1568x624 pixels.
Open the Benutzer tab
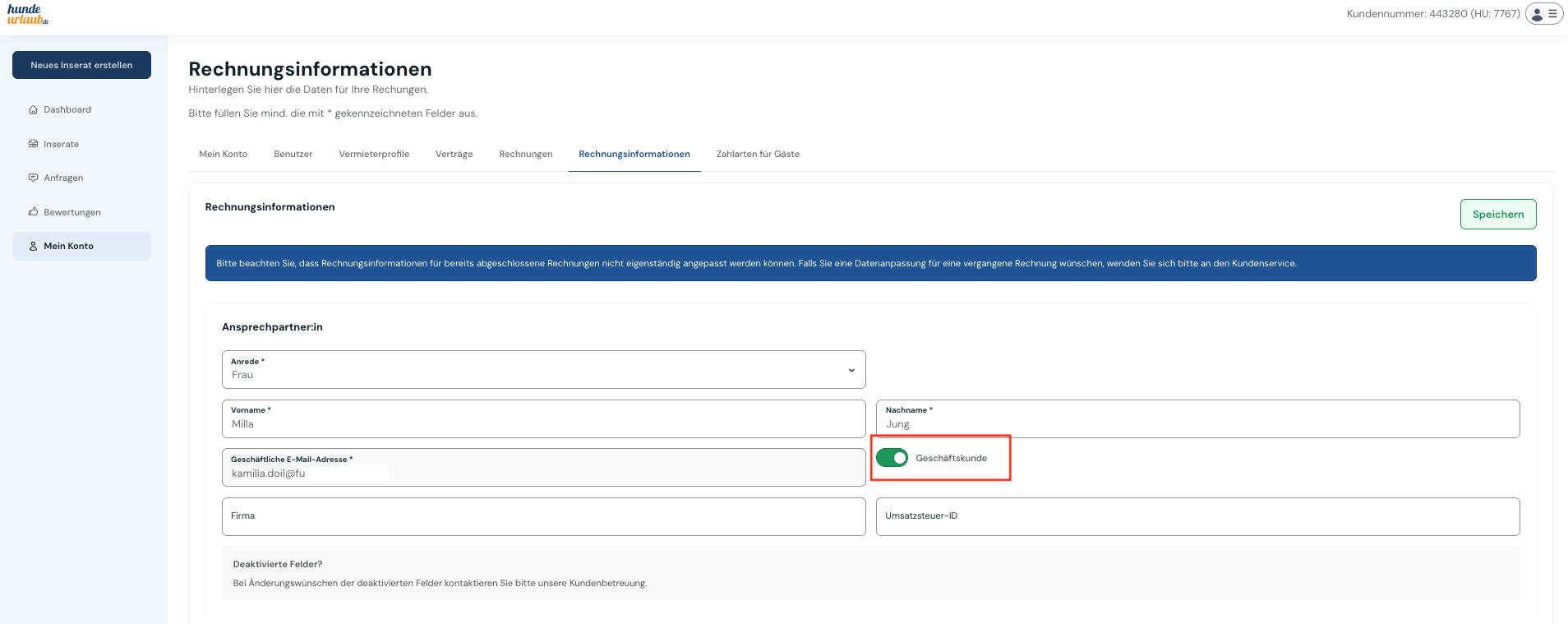tap(293, 154)
